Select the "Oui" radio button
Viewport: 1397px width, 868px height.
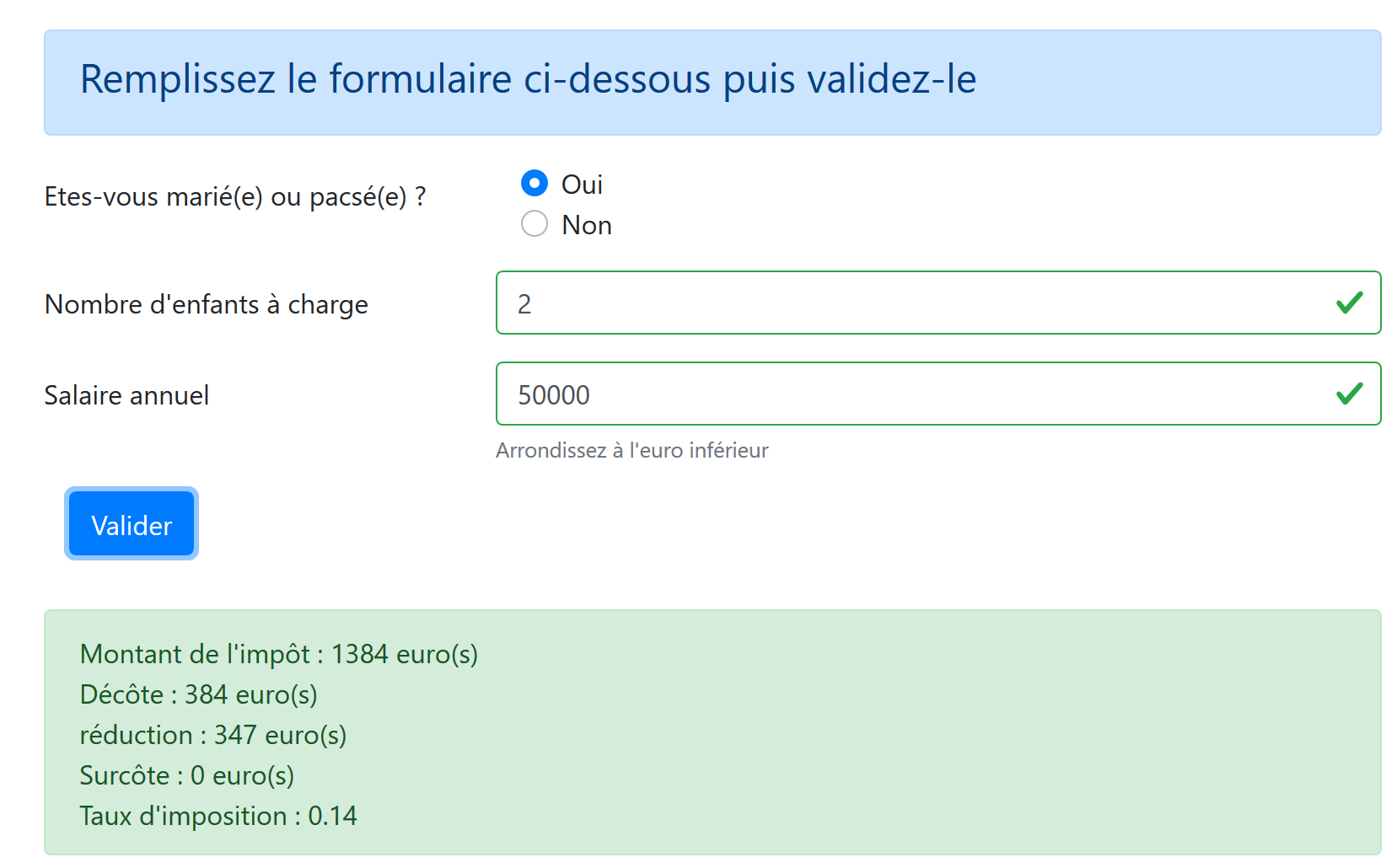[534, 183]
